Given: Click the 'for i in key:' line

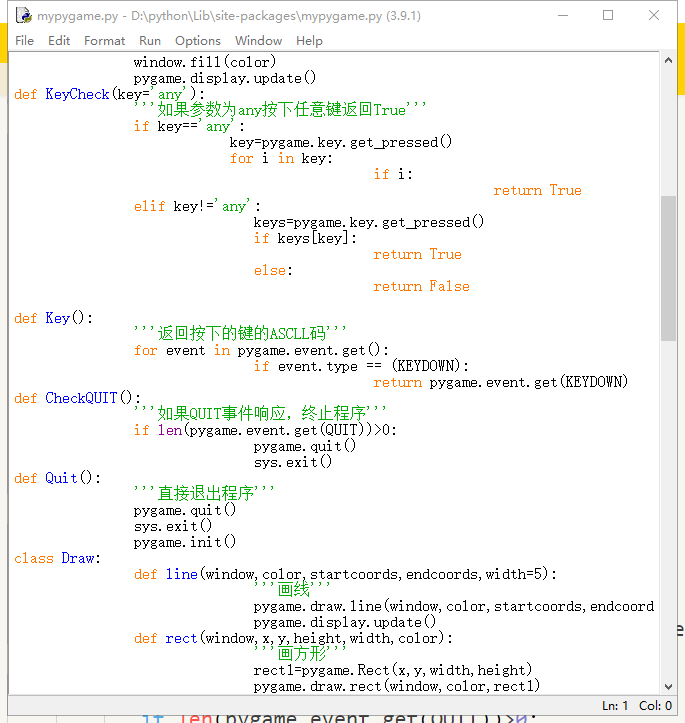Looking at the screenshot, I should tap(281, 158).
